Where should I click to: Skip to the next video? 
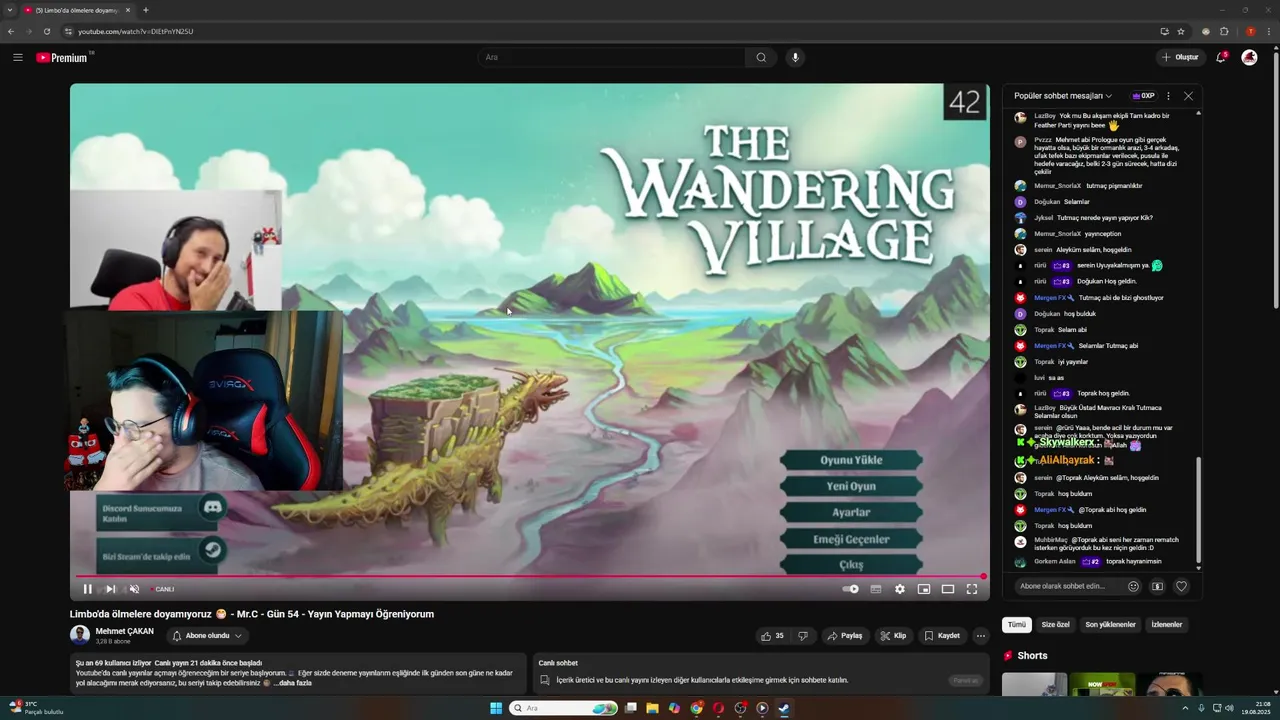pos(110,589)
